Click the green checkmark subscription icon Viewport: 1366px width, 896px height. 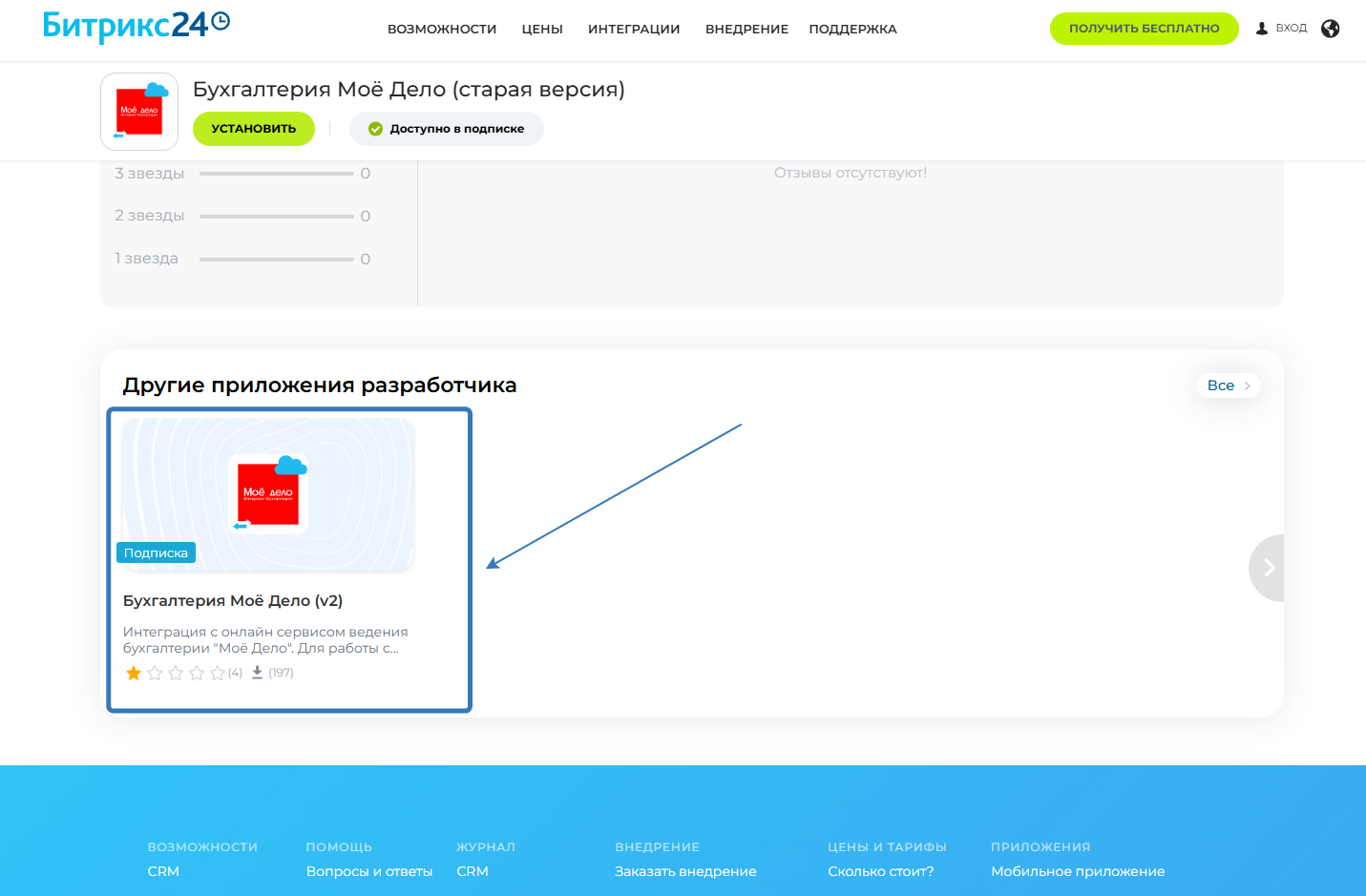tap(375, 129)
